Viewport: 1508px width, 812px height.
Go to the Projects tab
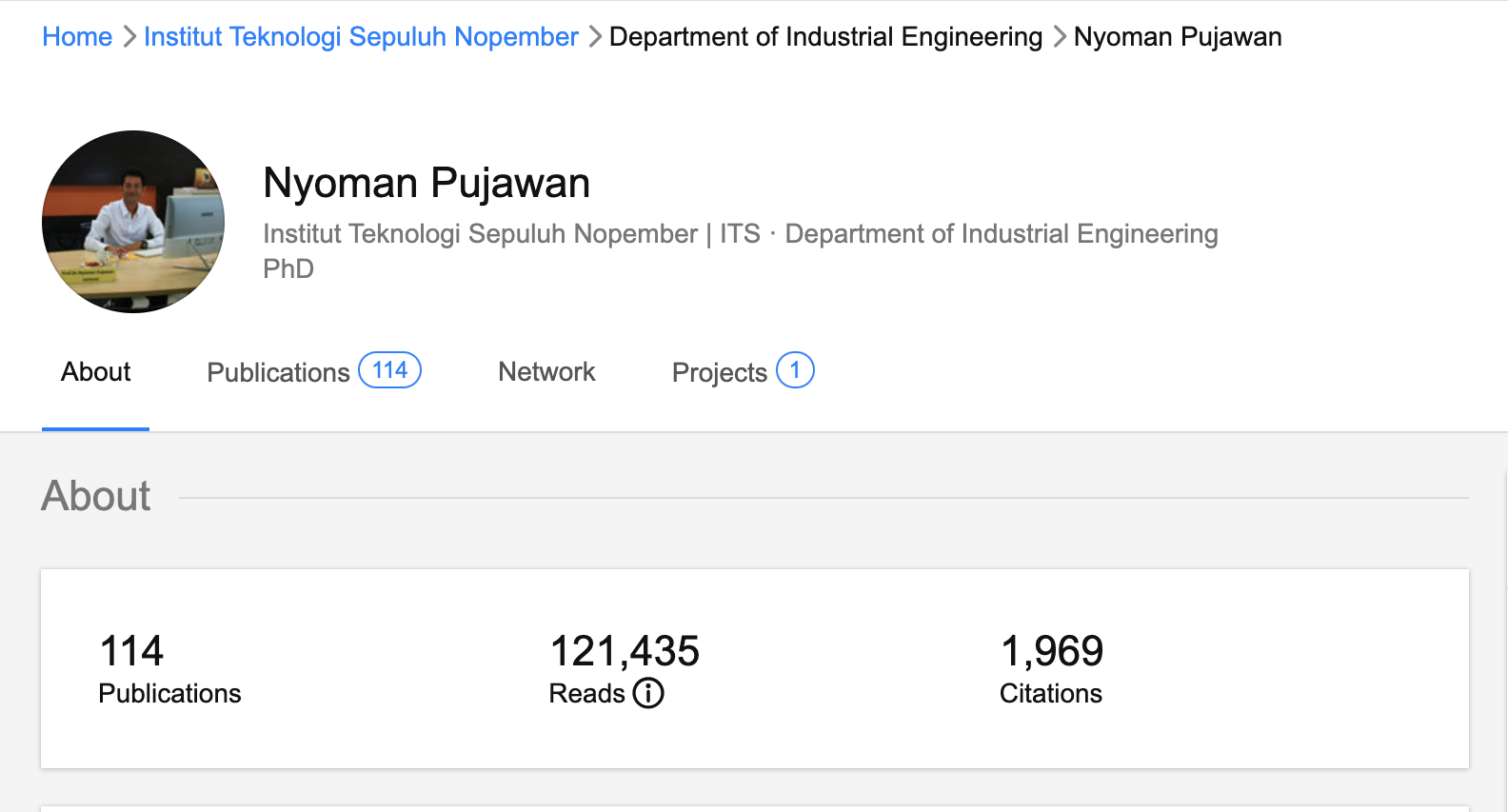click(x=719, y=372)
